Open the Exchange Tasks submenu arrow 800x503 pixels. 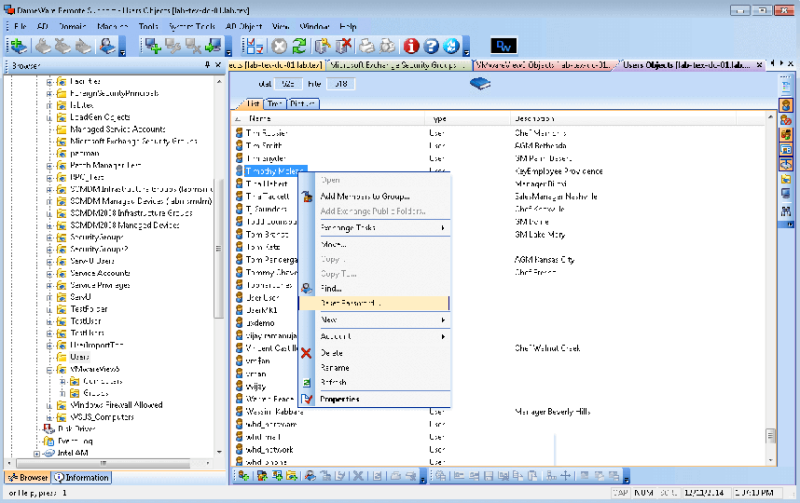[443, 228]
